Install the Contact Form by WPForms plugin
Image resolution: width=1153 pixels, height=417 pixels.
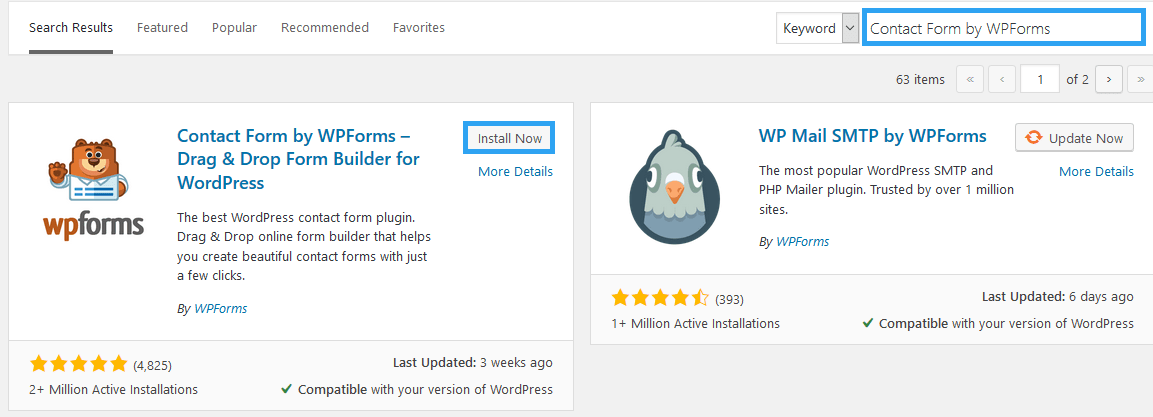509,138
